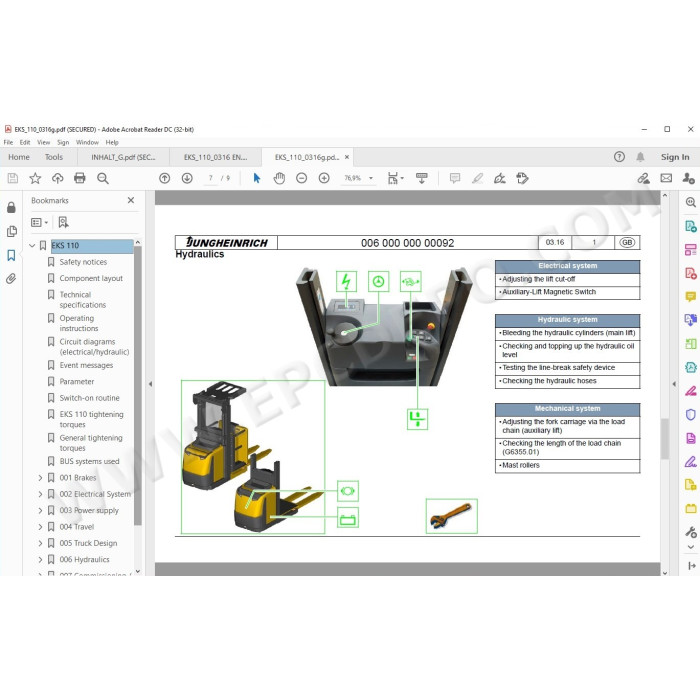Image resolution: width=700 pixels, height=700 pixels.
Task: Click the share with others icon
Action: [x=688, y=179]
